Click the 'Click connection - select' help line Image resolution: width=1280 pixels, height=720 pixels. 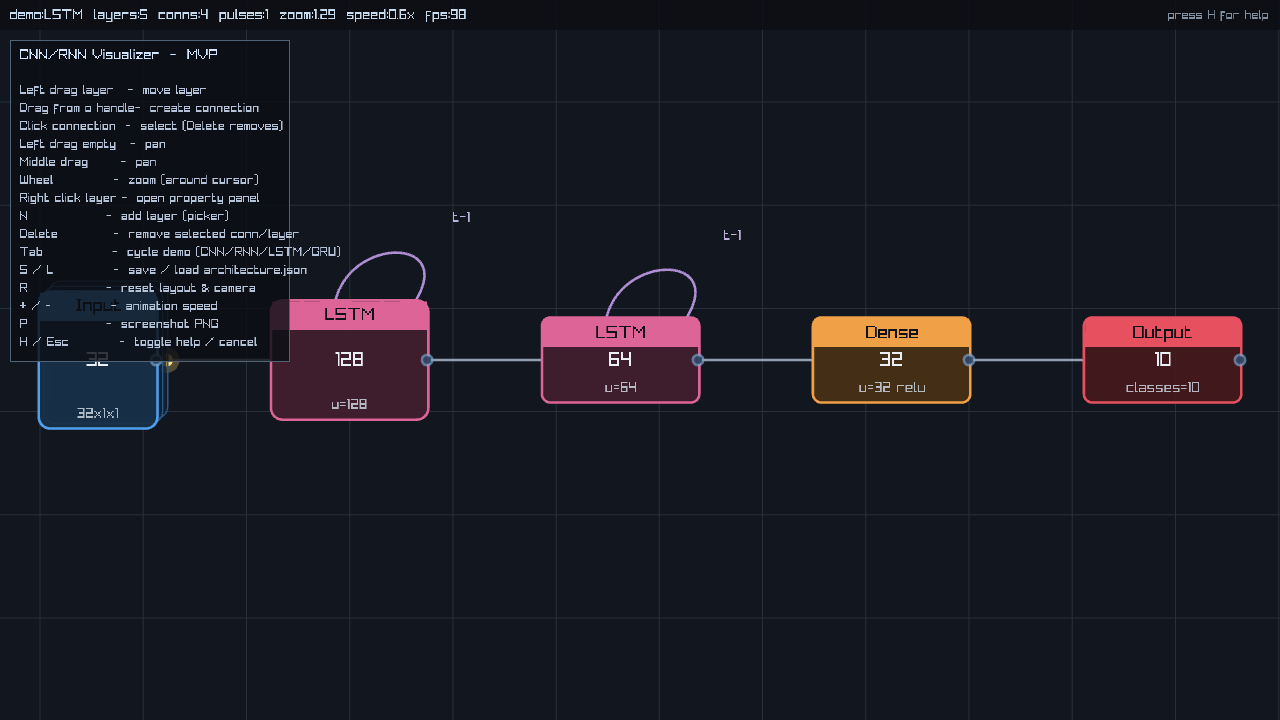(x=151, y=126)
